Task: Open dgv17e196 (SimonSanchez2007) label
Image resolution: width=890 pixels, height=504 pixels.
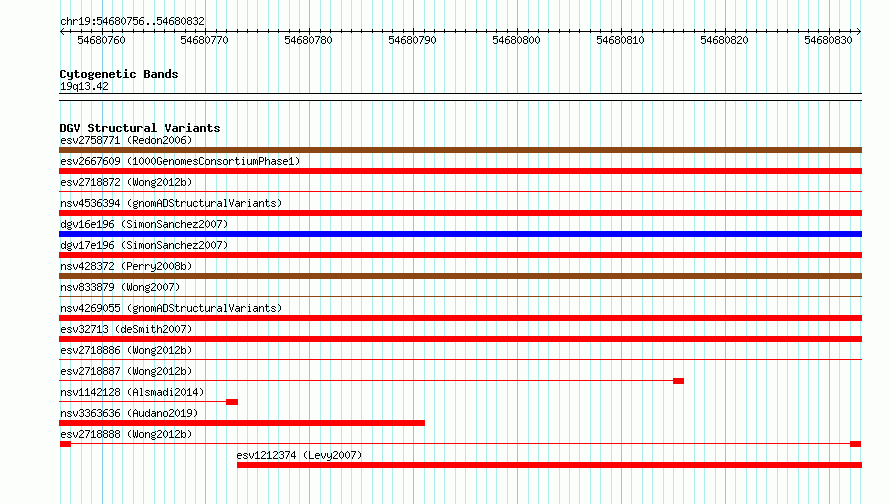Action: (x=144, y=245)
